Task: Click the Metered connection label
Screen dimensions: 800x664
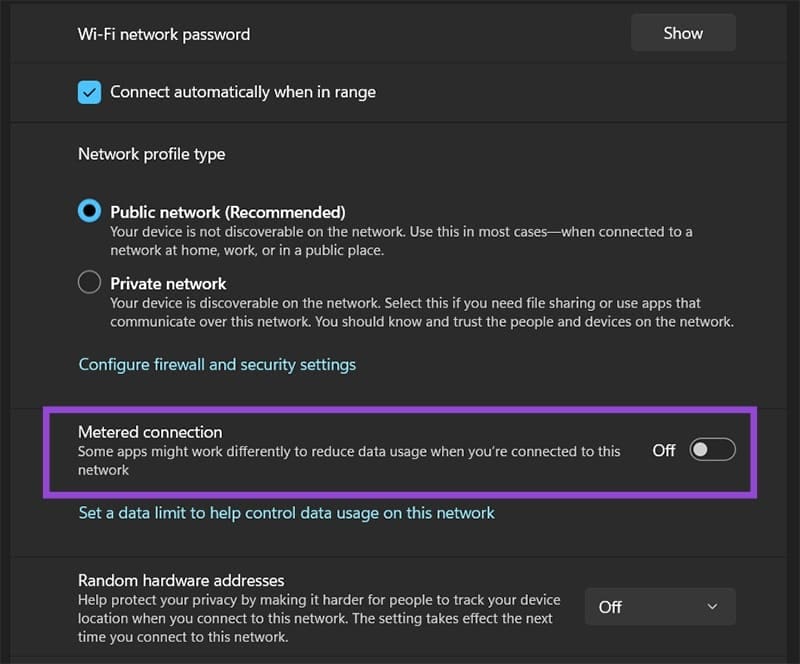Action: pos(150,431)
